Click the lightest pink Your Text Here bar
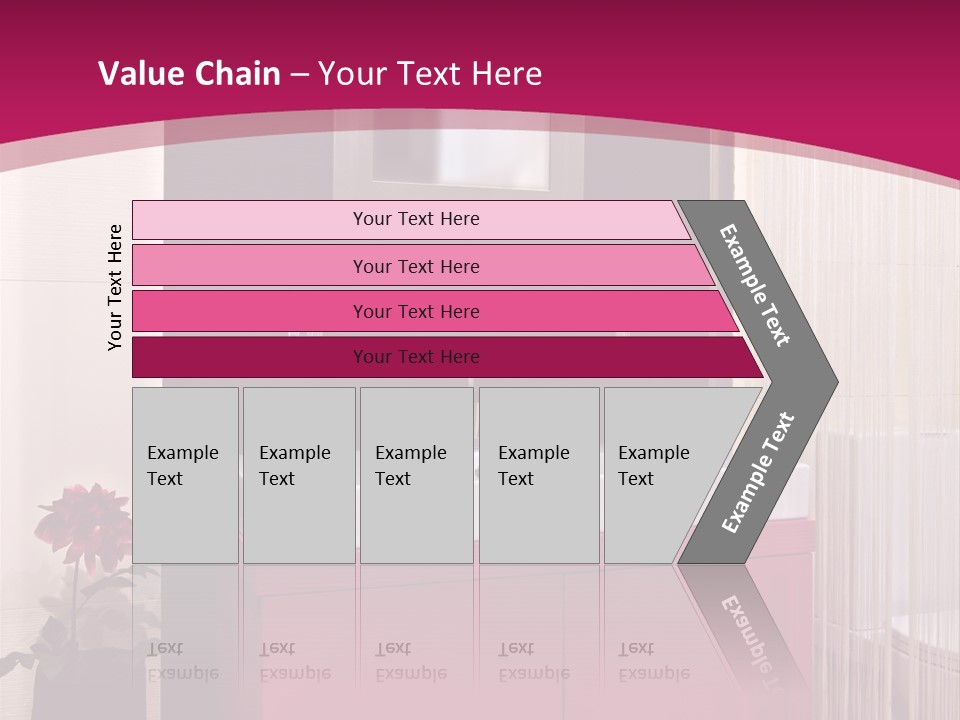Image resolution: width=960 pixels, height=720 pixels. [411, 219]
